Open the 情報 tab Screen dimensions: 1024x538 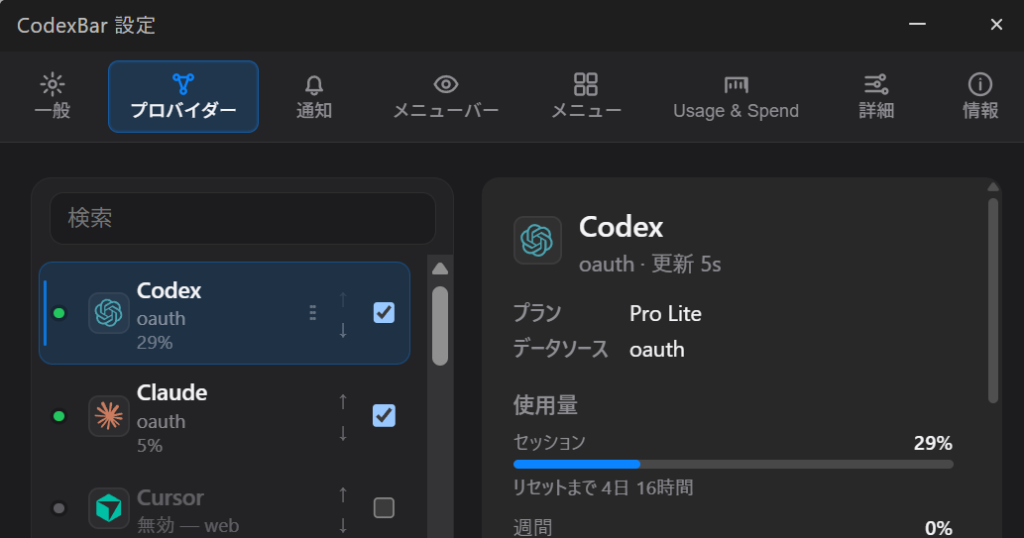click(x=980, y=97)
